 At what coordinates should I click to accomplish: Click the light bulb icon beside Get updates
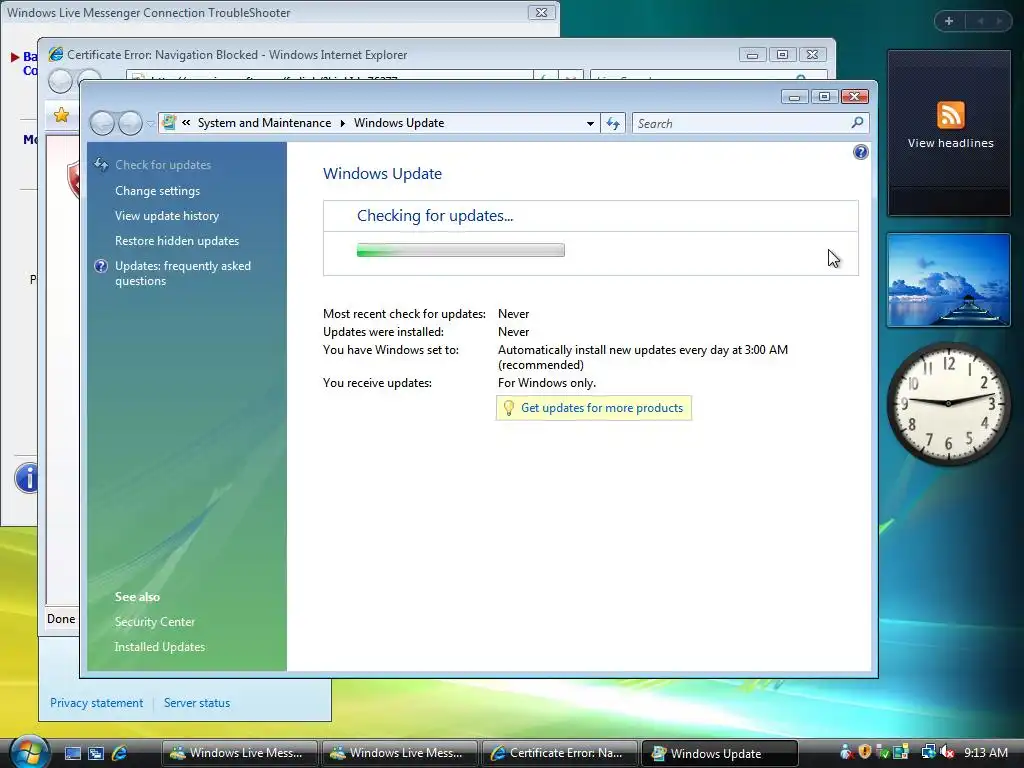point(509,408)
